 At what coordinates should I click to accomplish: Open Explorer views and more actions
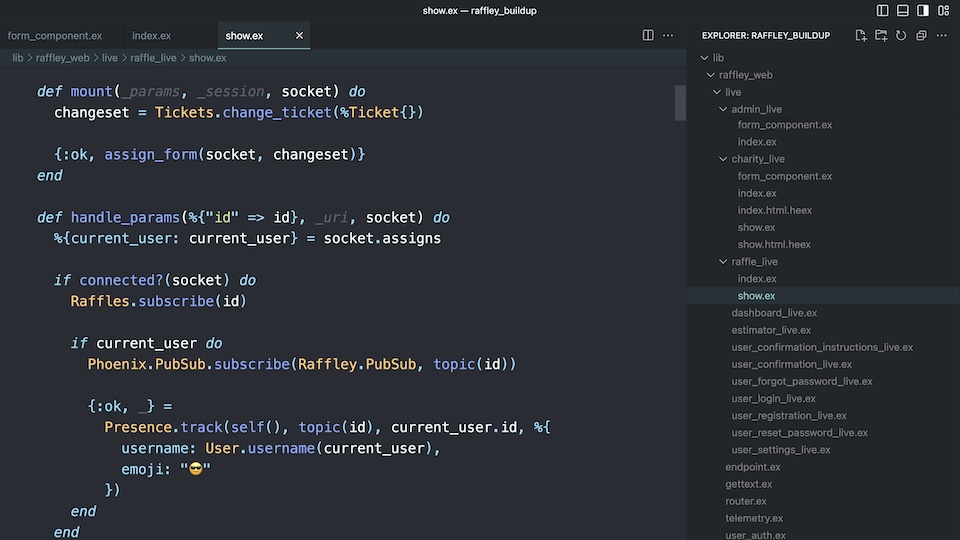point(942,36)
